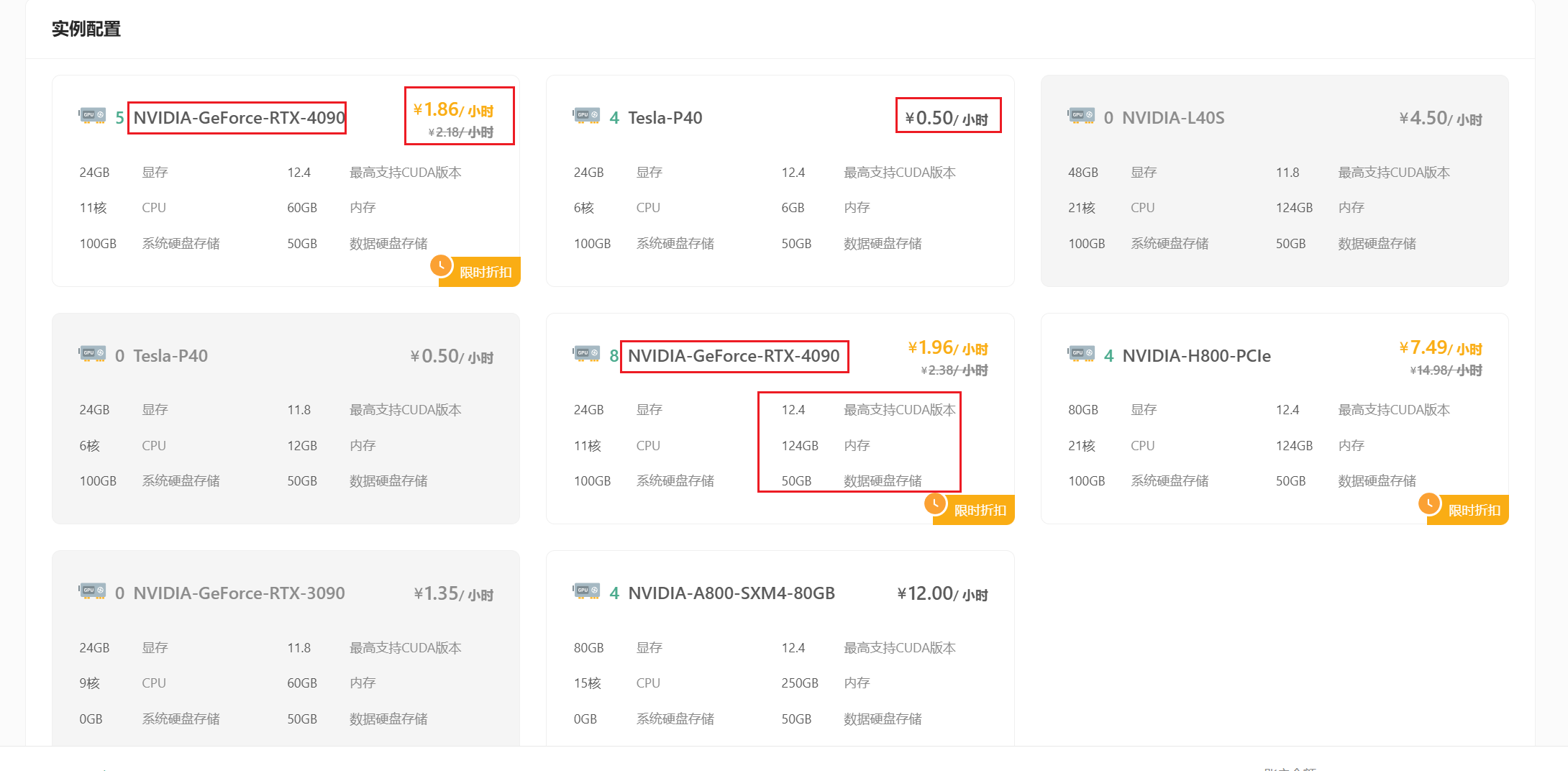
Task: Click the ¥1.96/小时 price
Action: 948,348
